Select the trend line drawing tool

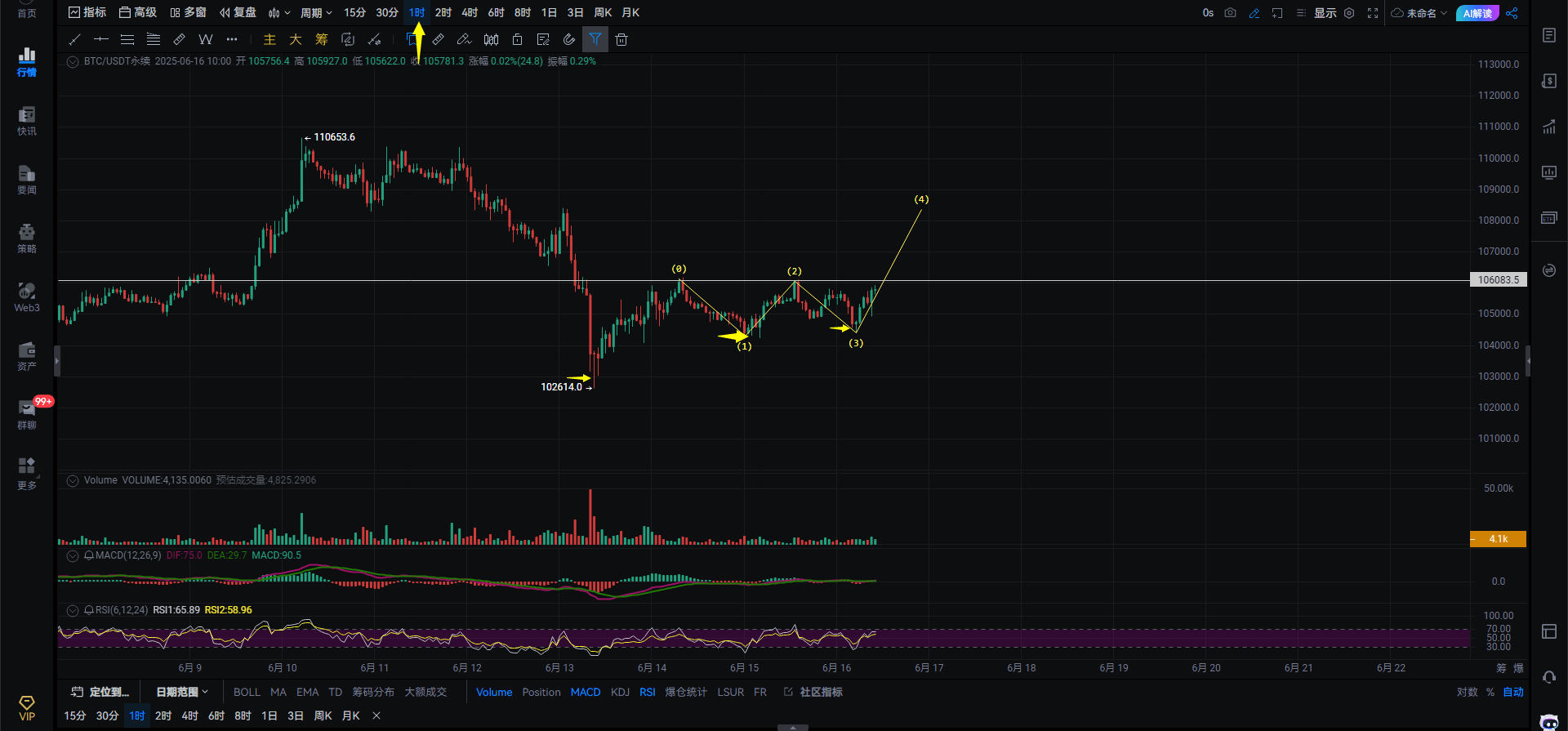click(74, 39)
